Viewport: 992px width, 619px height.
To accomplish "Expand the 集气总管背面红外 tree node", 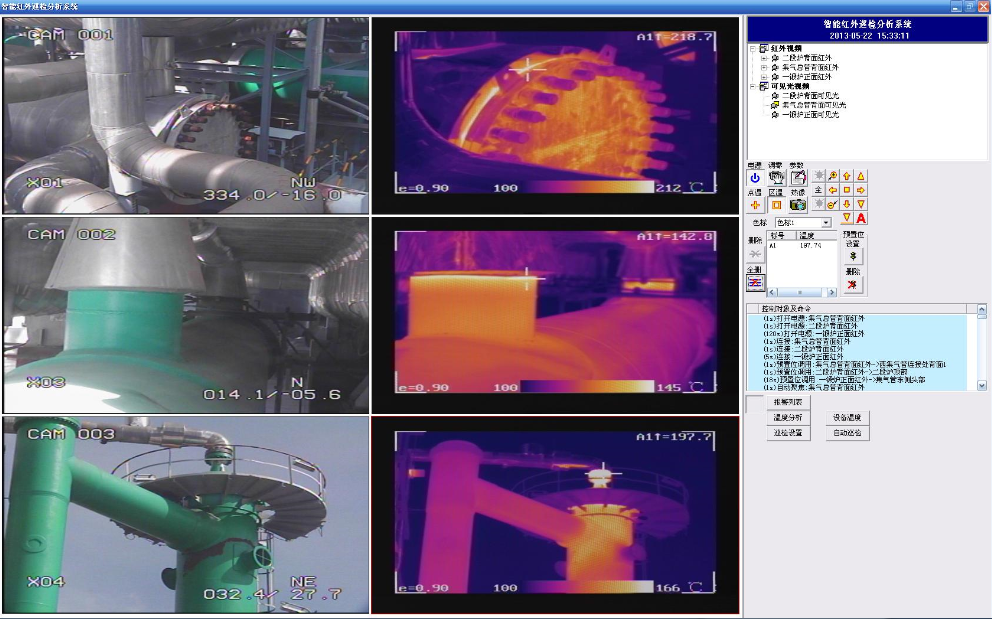I will tap(764, 67).
